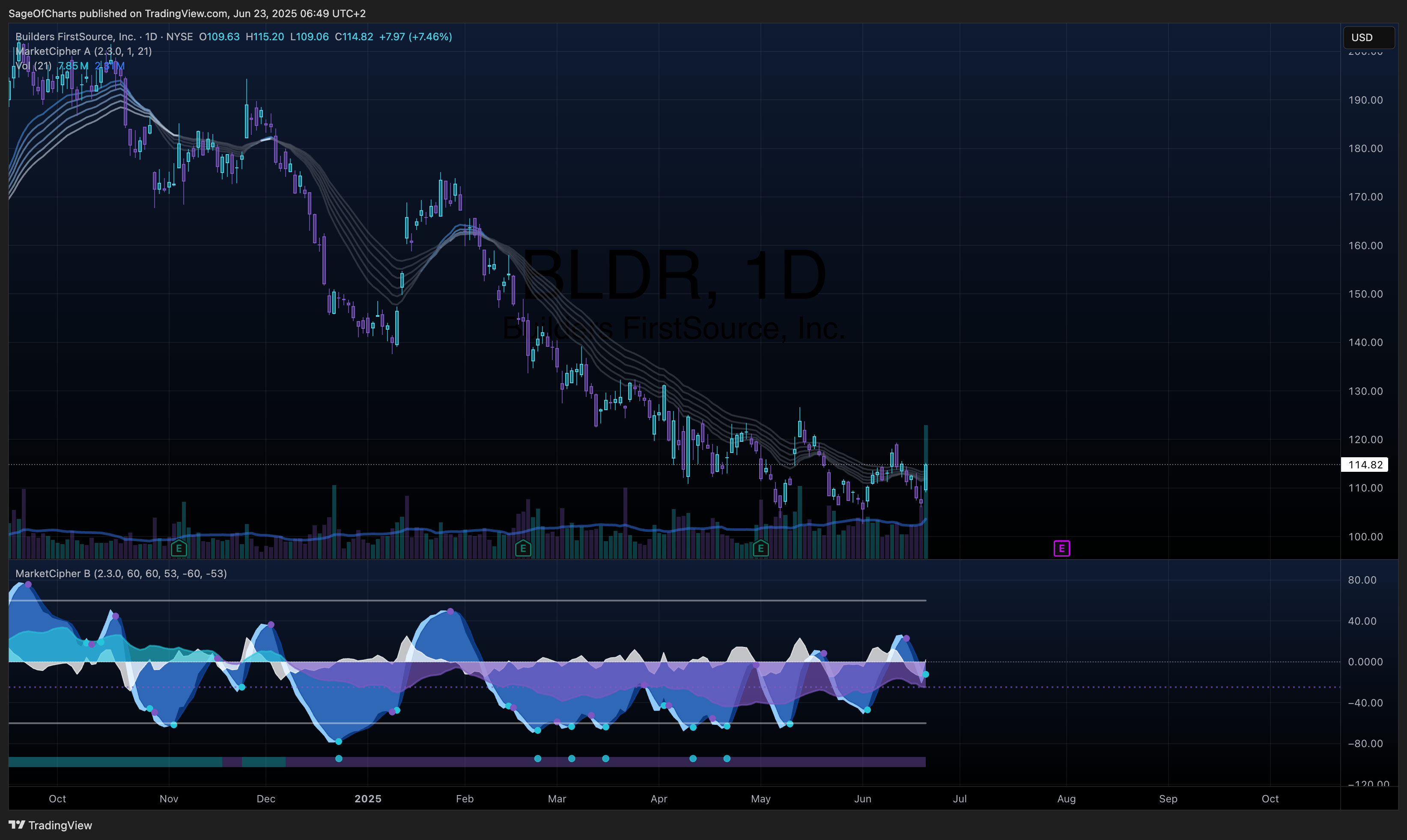Click the 2025 label on time axis
The height and width of the screenshot is (840, 1407).
click(368, 798)
